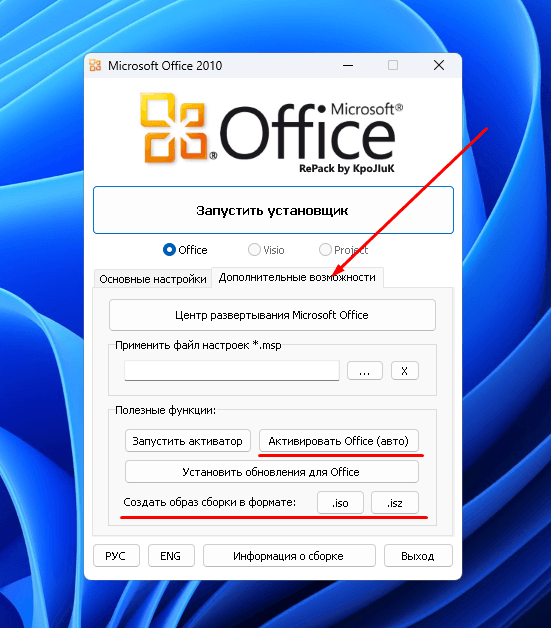The image size is (551, 628).
Task: Clear the .msp file path with X button
Action: click(x=404, y=371)
